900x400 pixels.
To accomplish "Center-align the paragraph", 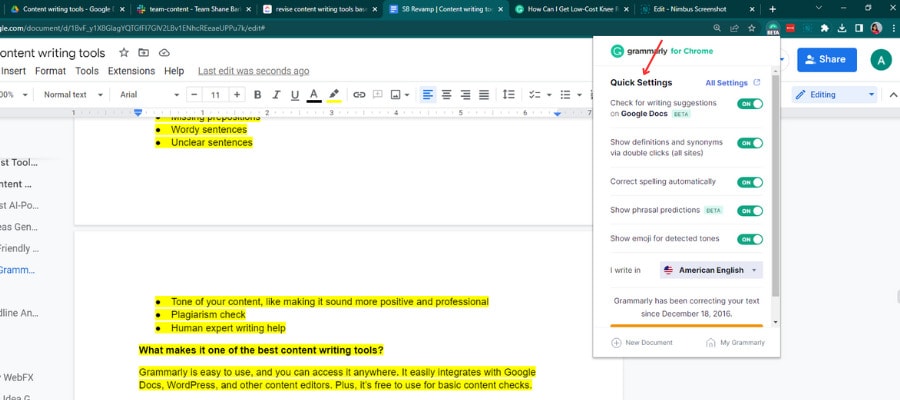I will point(447,95).
